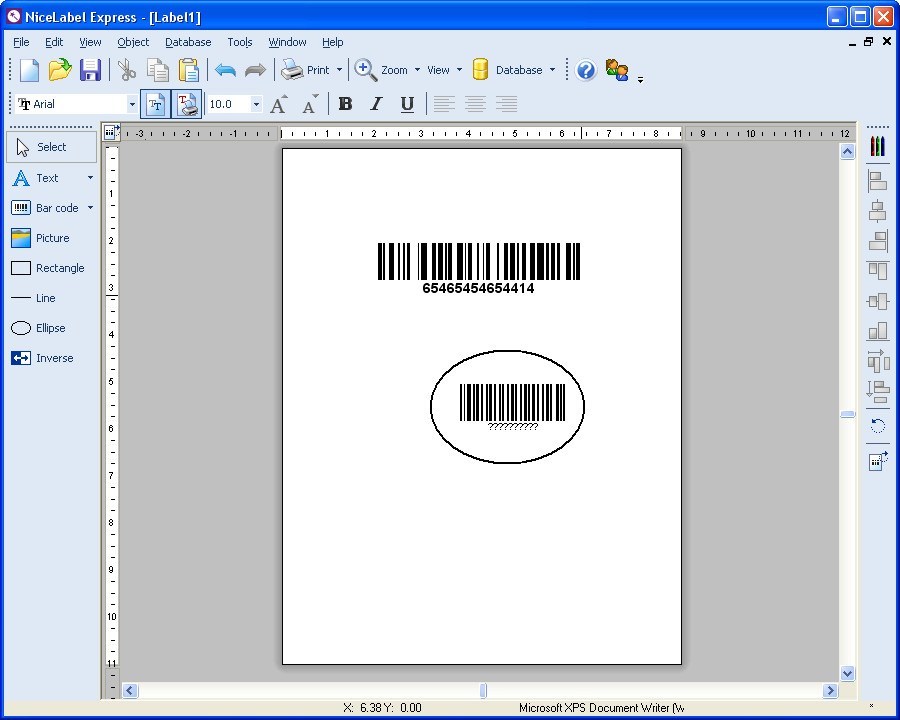Image resolution: width=900 pixels, height=720 pixels.
Task: Click the ruler corner origin icon
Action: click(x=111, y=132)
